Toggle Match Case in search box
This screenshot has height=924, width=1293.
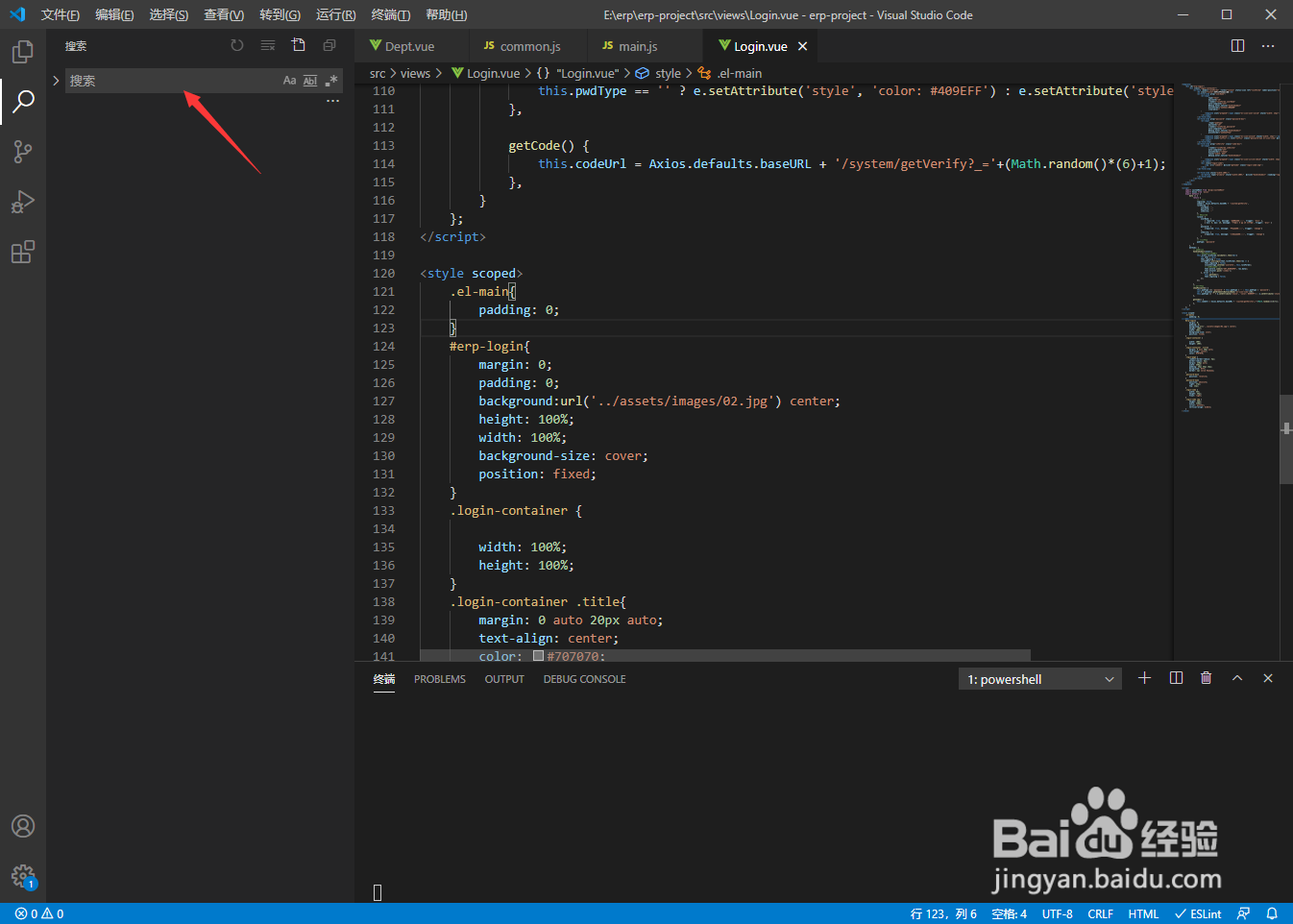point(289,81)
